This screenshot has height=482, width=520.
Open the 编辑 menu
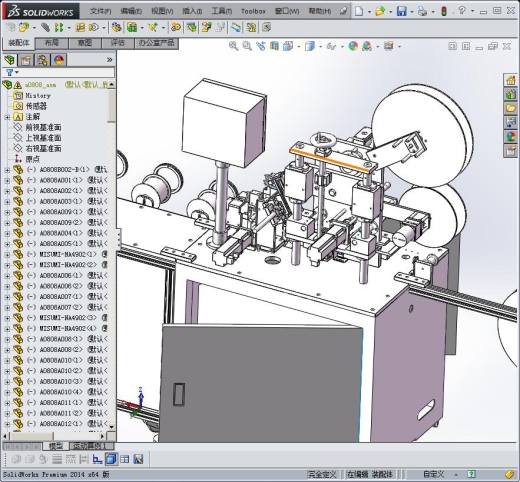click(x=131, y=11)
